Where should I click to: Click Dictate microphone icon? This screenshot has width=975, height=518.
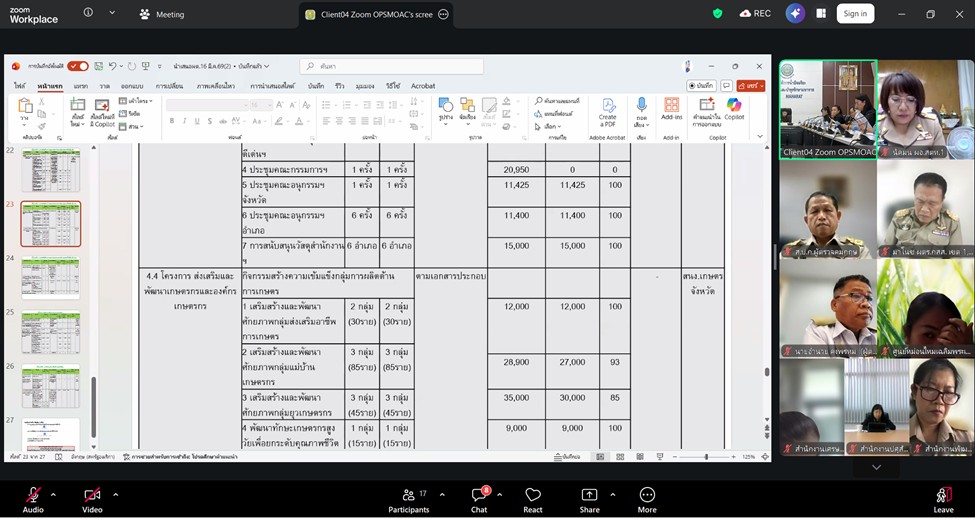tap(642, 105)
